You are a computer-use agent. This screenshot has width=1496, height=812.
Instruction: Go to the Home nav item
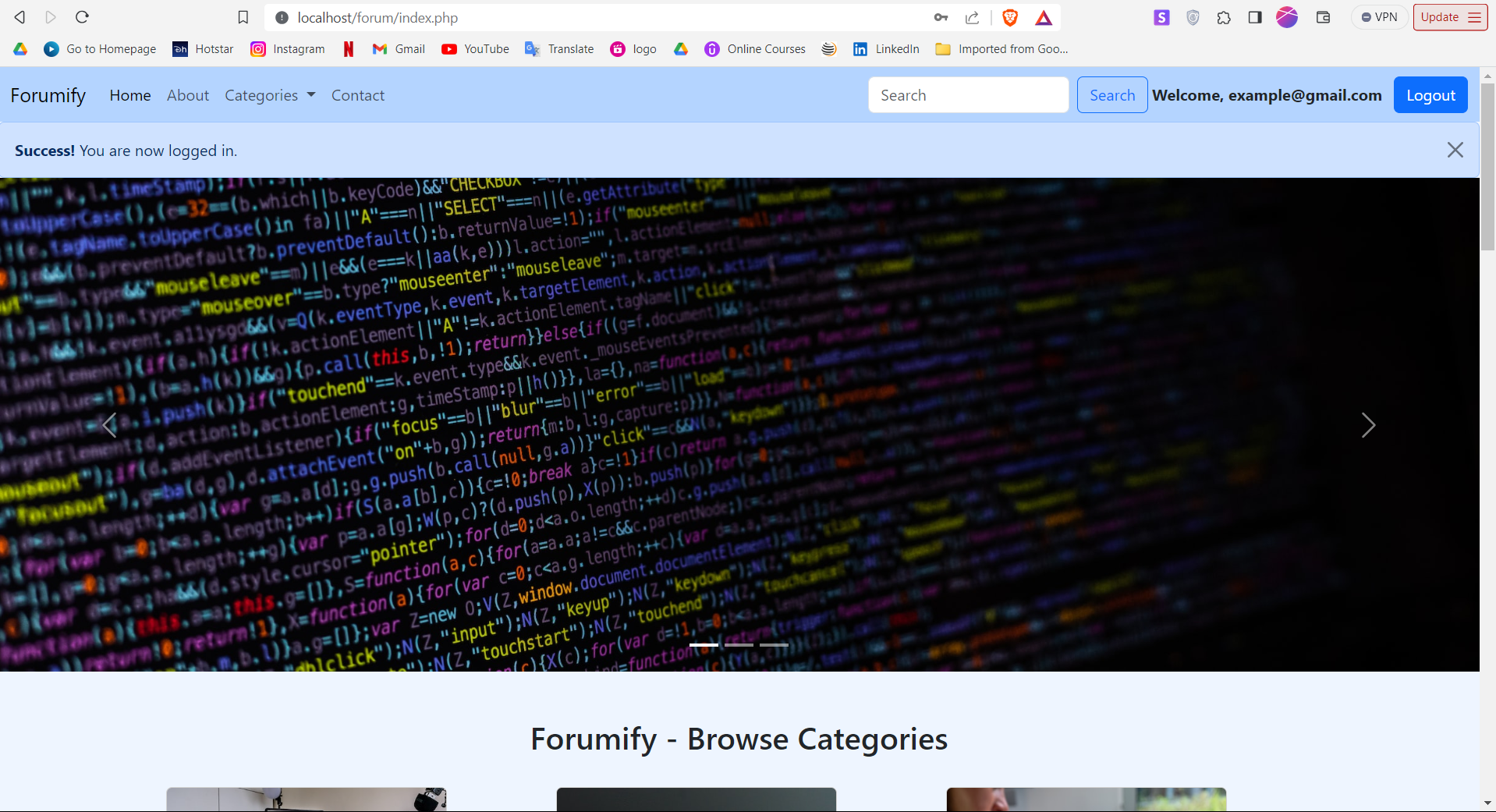pos(130,95)
